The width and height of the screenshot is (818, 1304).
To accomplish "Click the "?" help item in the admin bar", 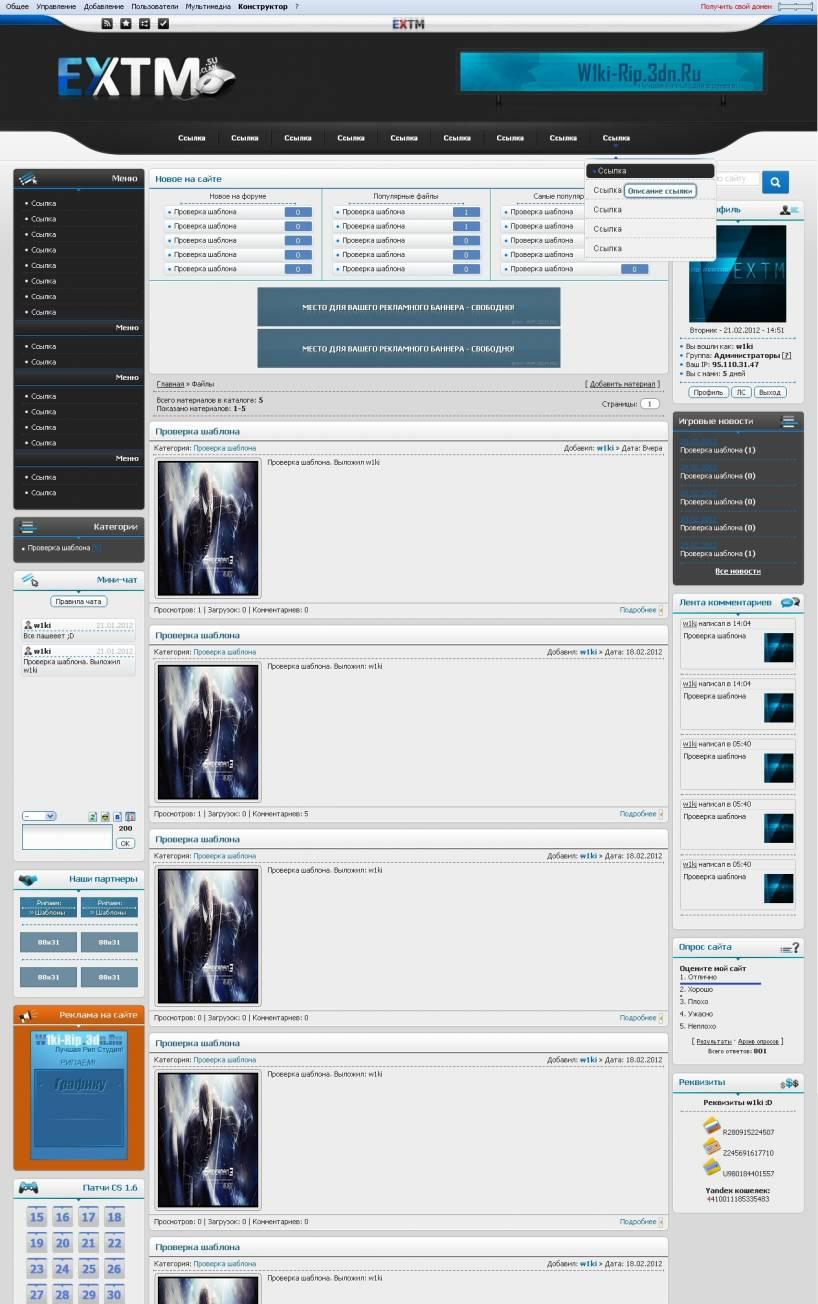I will pos(296,6).
